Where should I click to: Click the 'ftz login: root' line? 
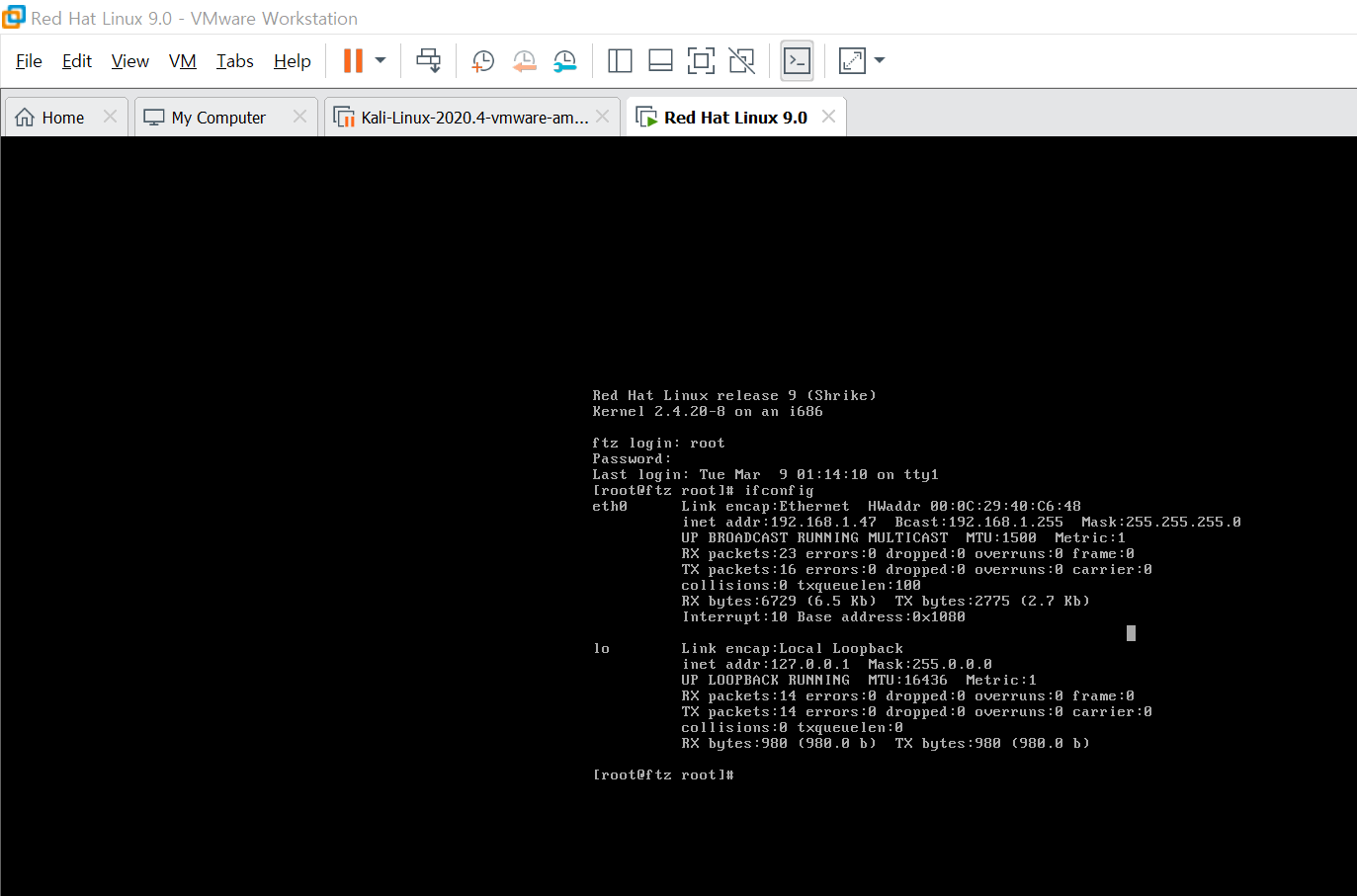(658, 444)
